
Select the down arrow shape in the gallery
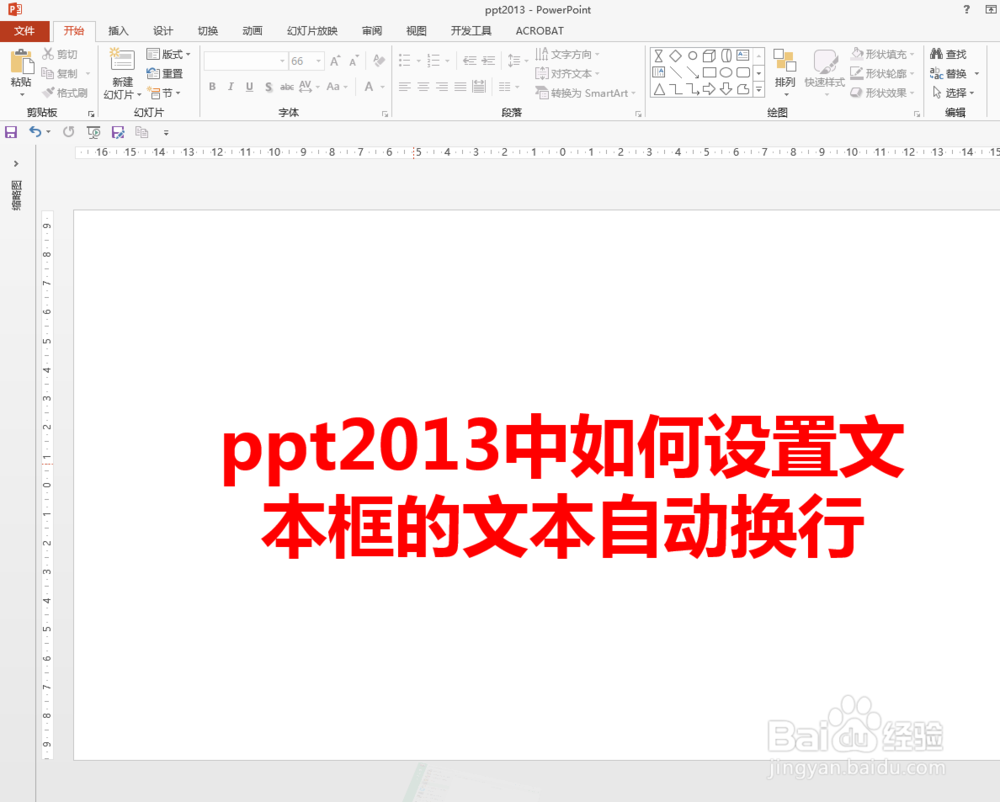pos(726,89)
